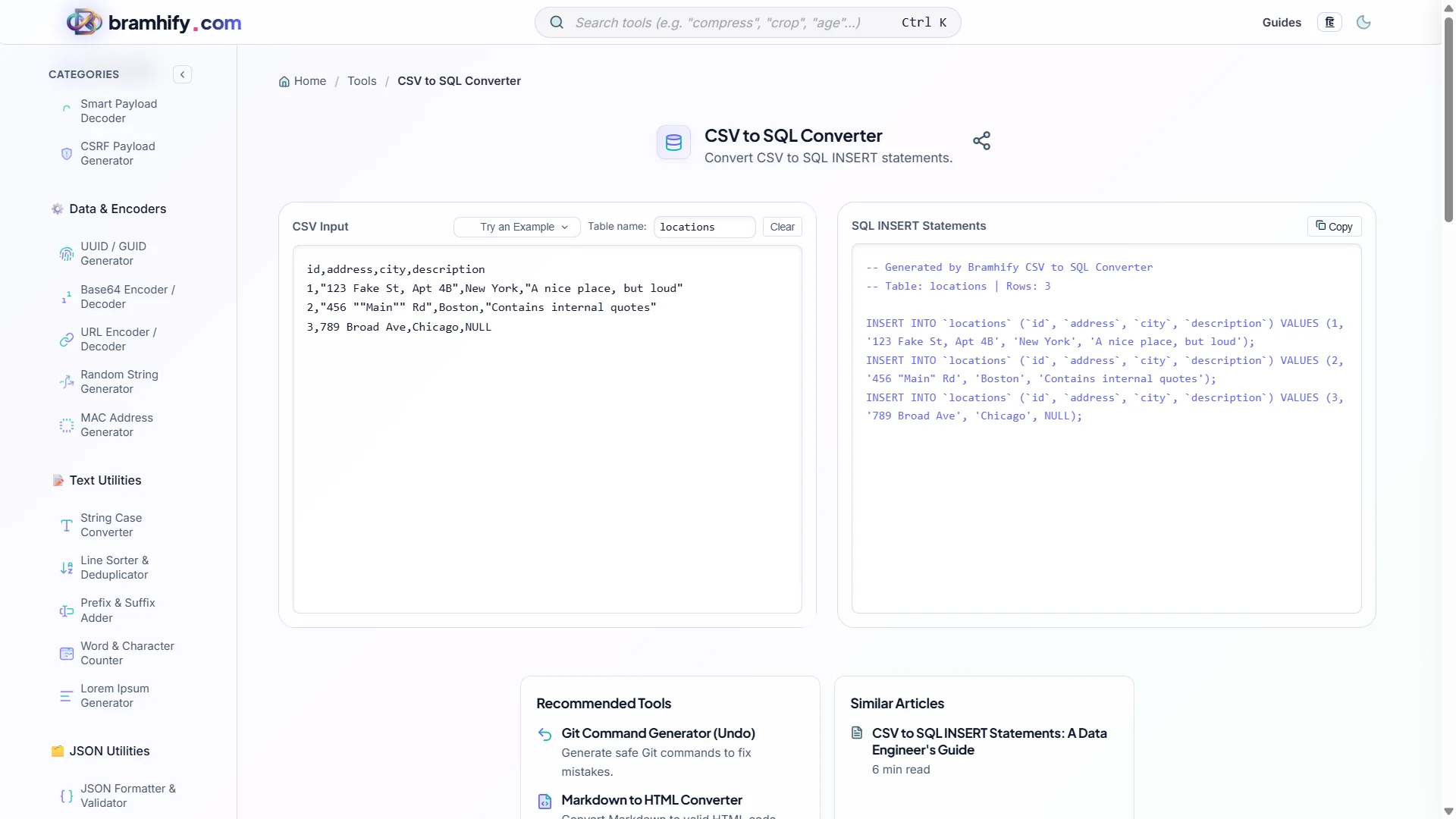Viewport: 1456px width, 819px height.
Task: Toggle dark mode moon icon
Action: (1363, 23)
